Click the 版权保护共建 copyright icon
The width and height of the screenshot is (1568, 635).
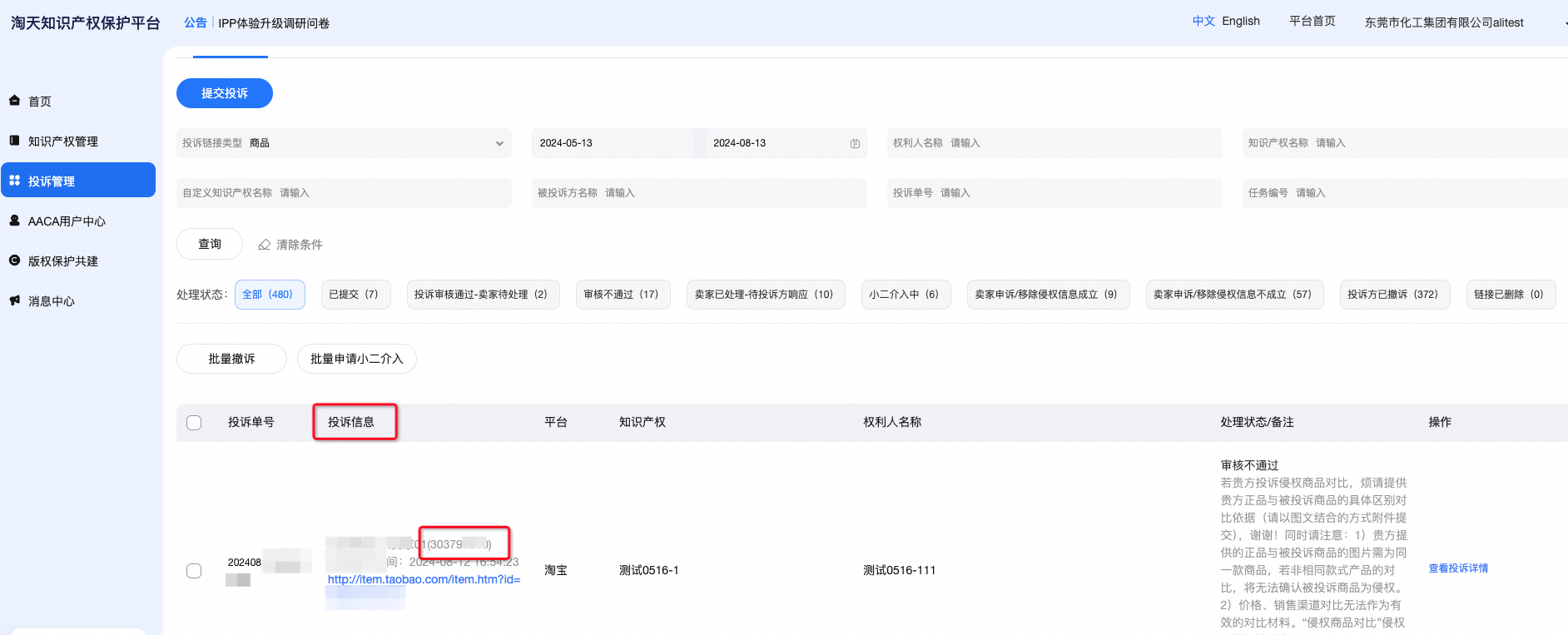pyautogui.click(x=14, y=260)
